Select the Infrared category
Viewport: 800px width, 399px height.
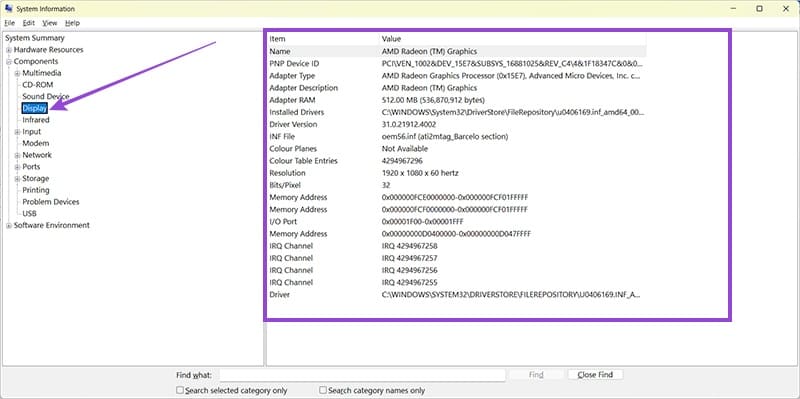click(x=36, y=120)
